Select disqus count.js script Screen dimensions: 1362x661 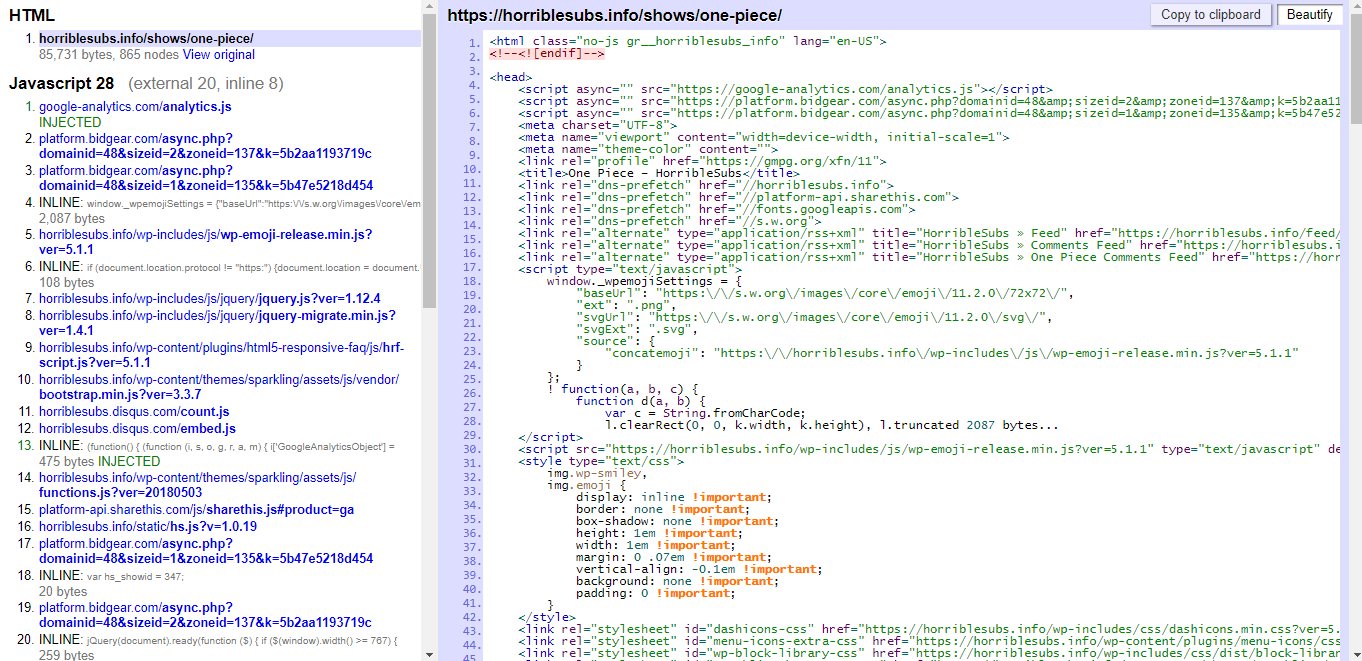[x=134, y=411]
